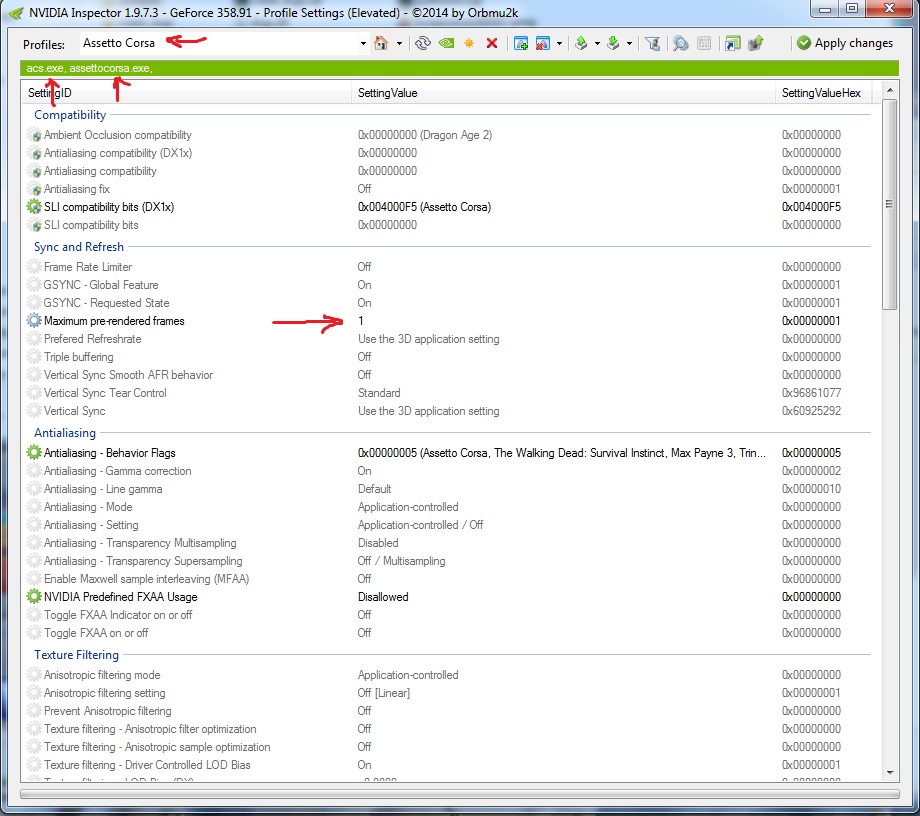Image resolution: width=920 pixels, height=816 pixels.
Task: Select the Maximum pre-rendered frames row
Action: pos(114,321)
